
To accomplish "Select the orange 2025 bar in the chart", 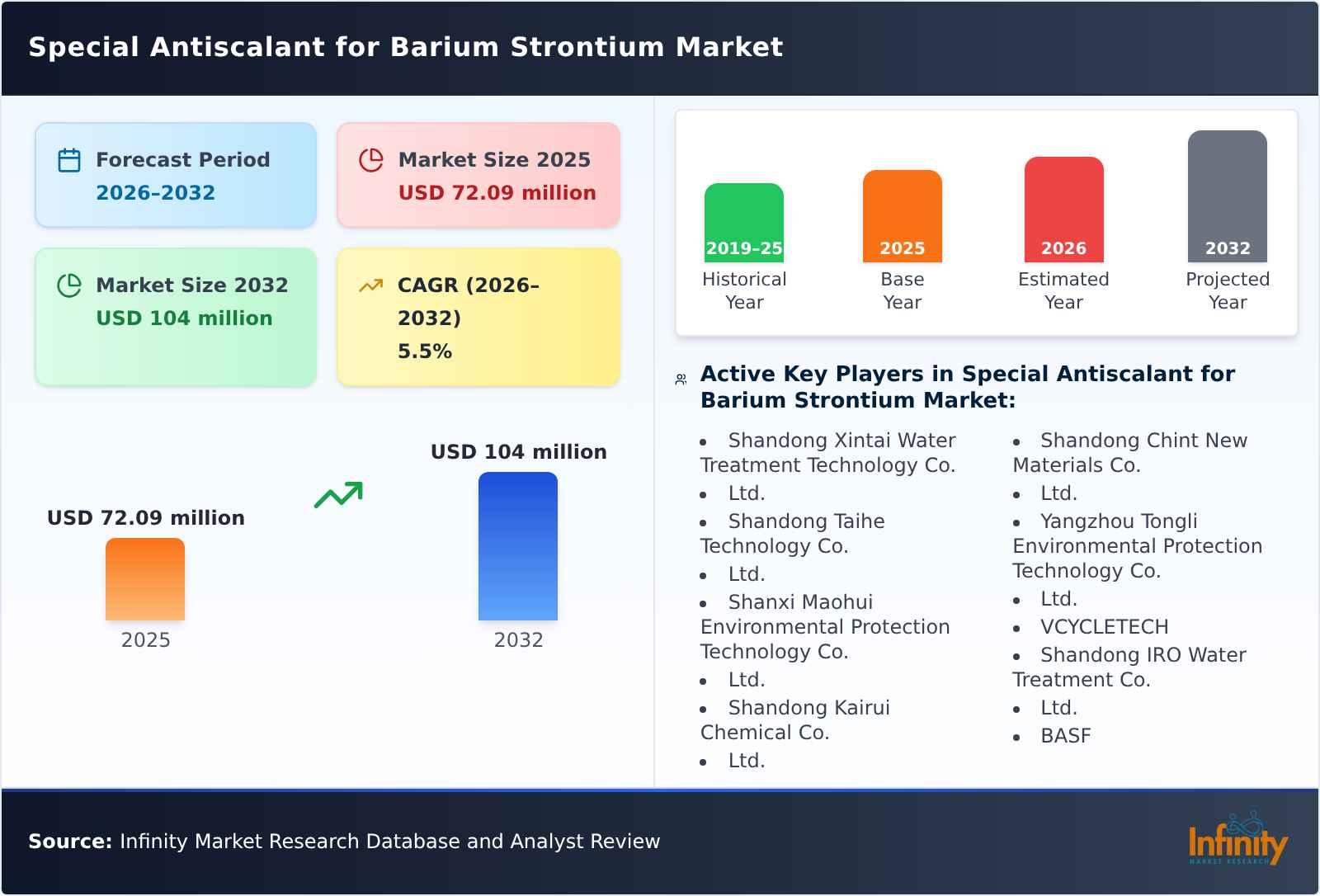I will click(144, 579).
